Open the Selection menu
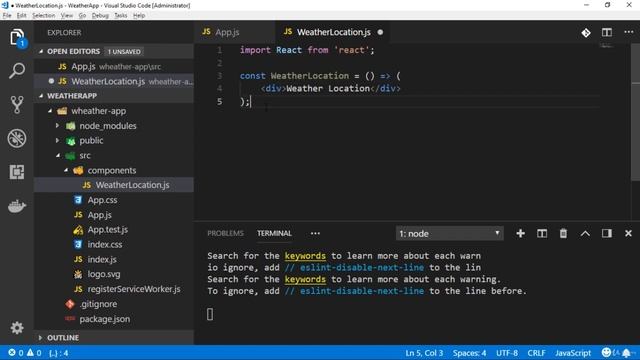Viewport: 640px width, 360px height. coord(43,16)
